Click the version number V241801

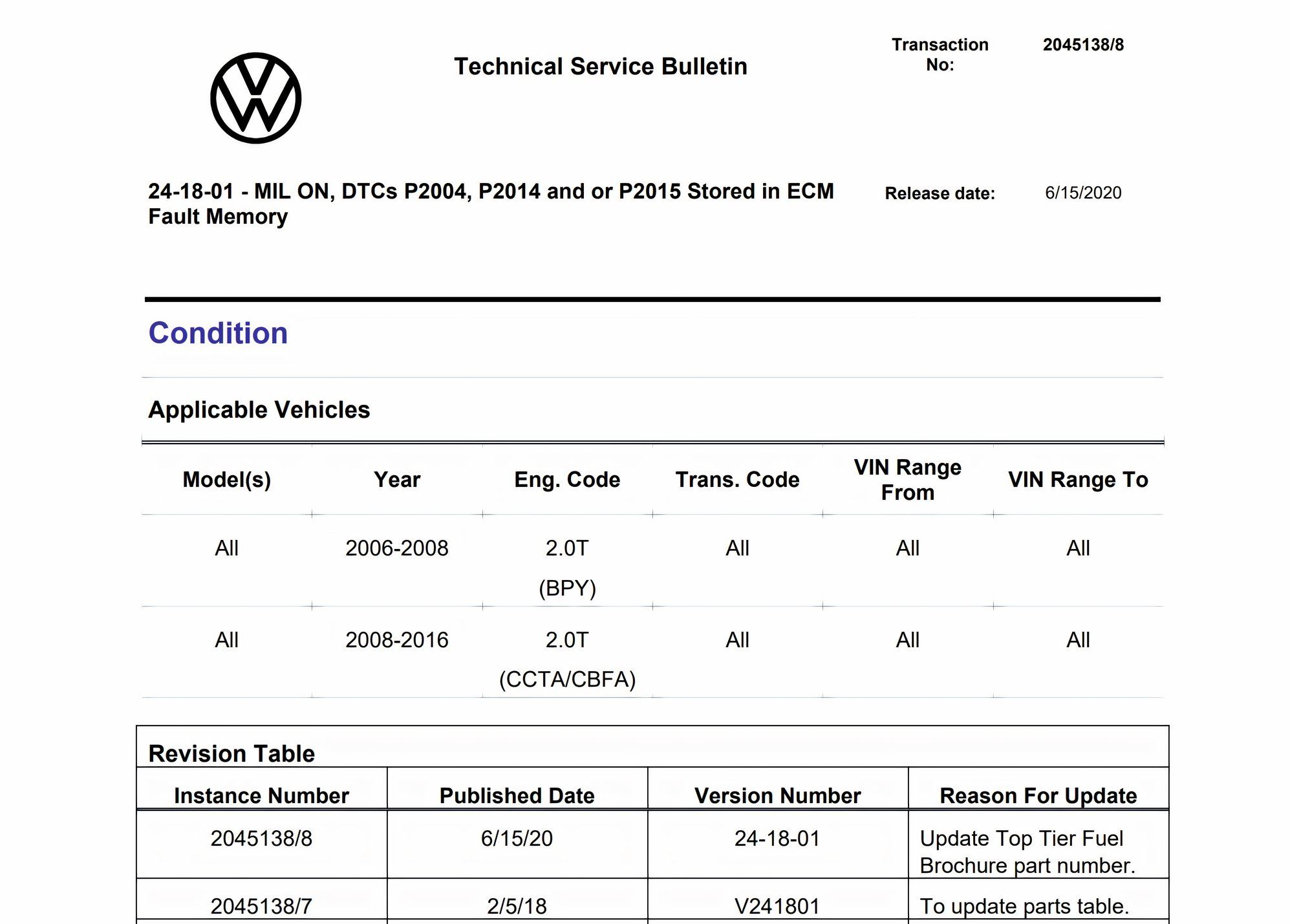click(x=778, y=905)
